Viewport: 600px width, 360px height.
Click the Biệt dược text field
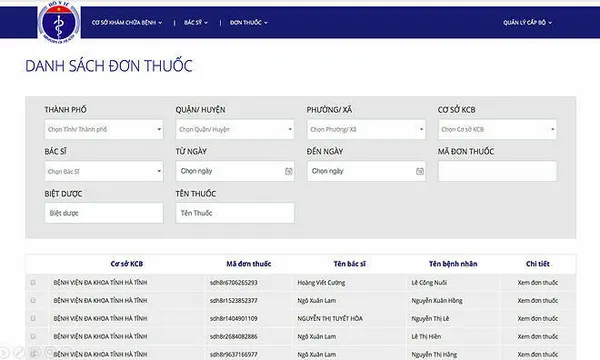tap(104, 213)
